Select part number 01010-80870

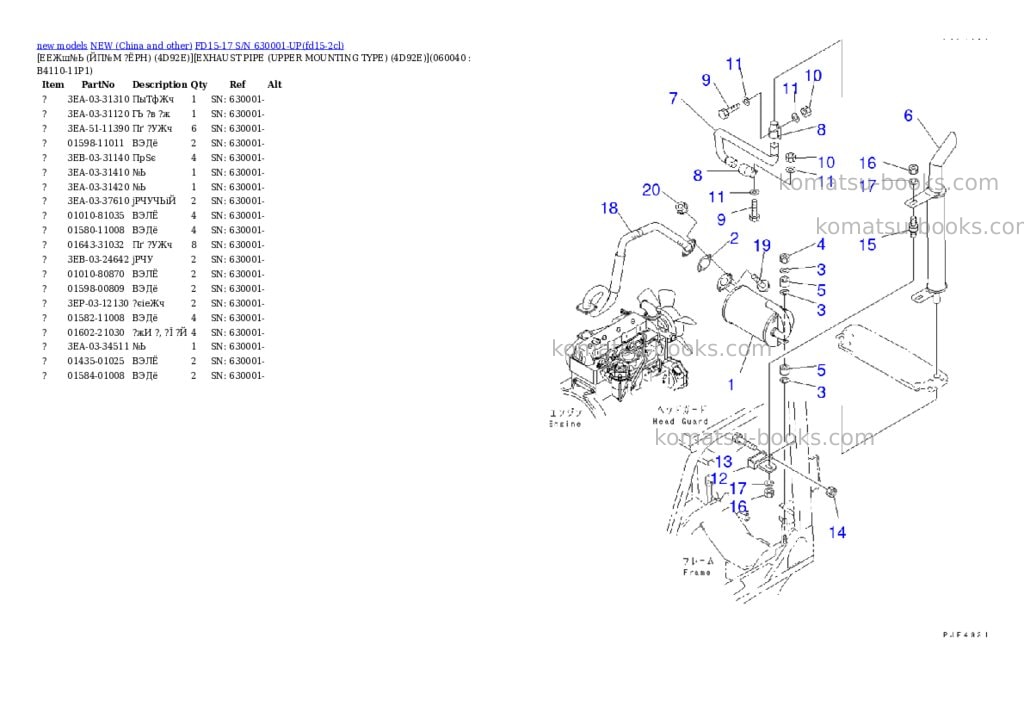point(95,274)
